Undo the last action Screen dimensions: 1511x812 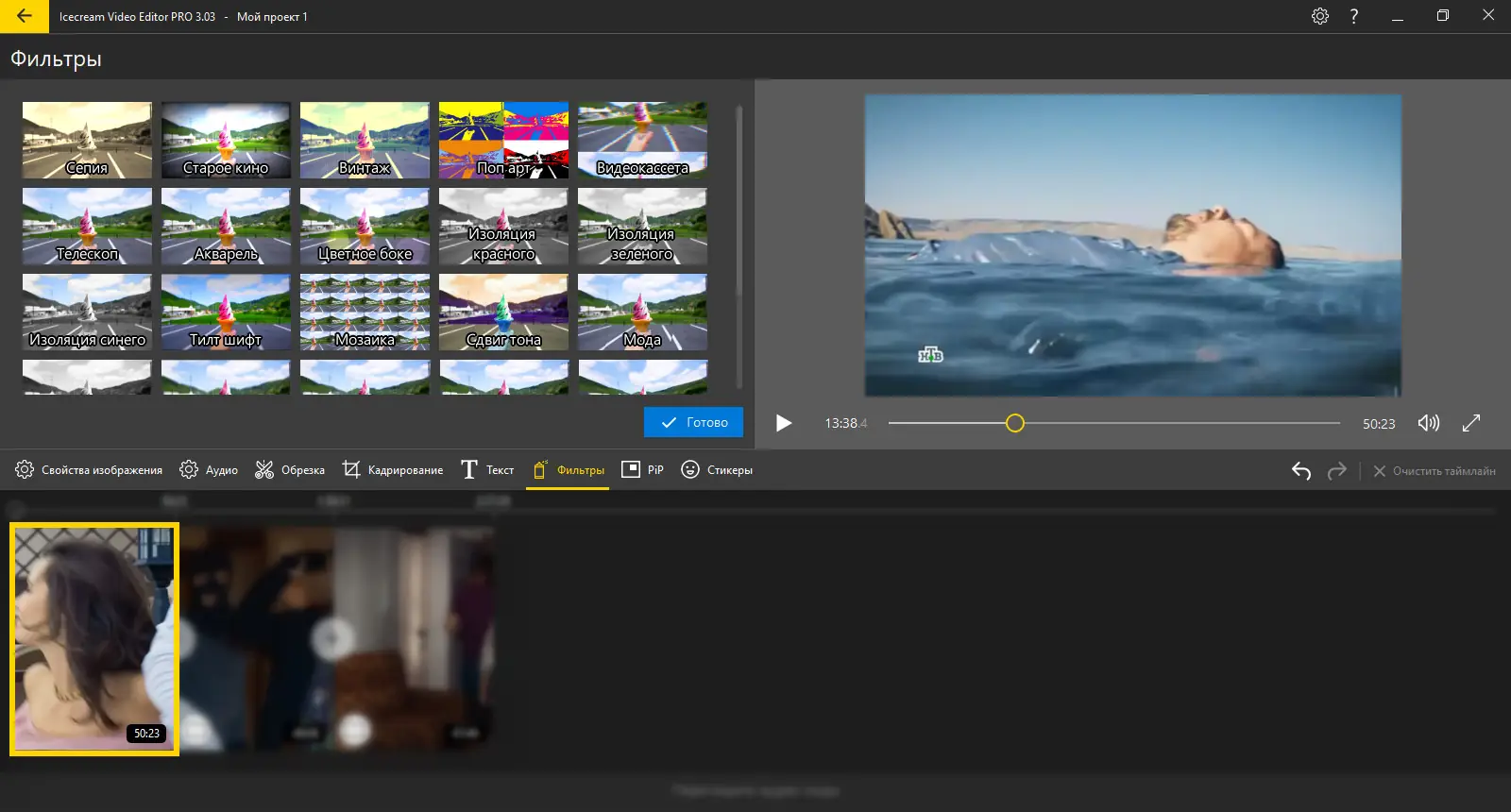point(1301,470)
